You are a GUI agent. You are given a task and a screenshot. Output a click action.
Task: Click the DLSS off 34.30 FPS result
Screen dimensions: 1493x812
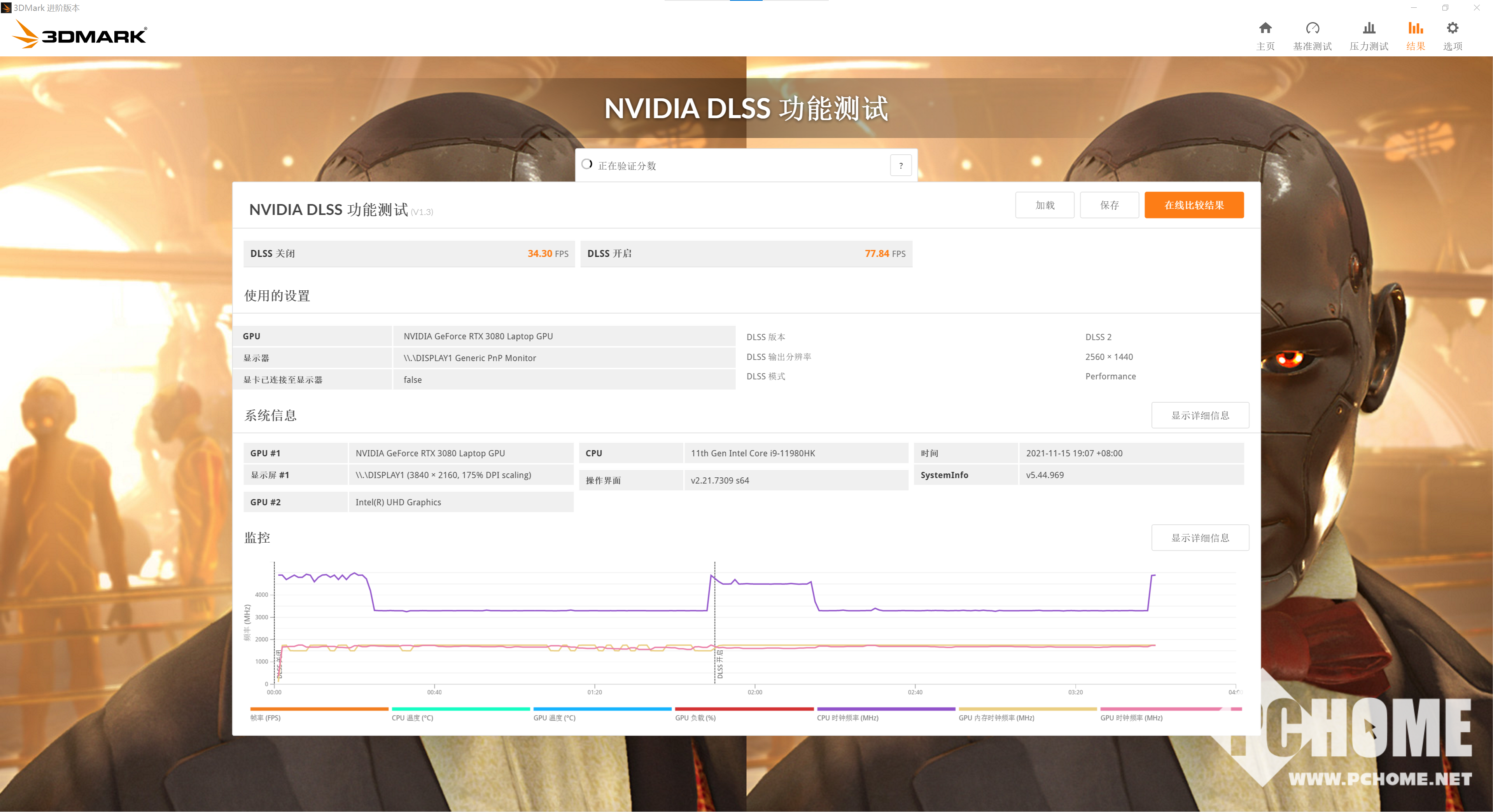[x=409, y=254]
